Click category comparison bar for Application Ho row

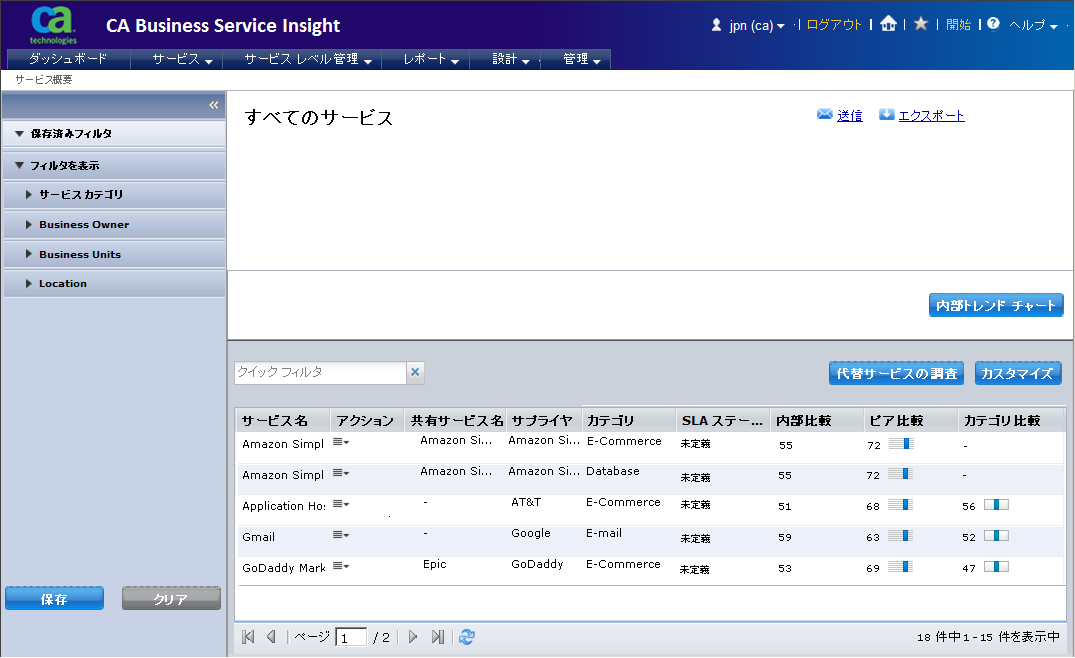pos(996,504)
